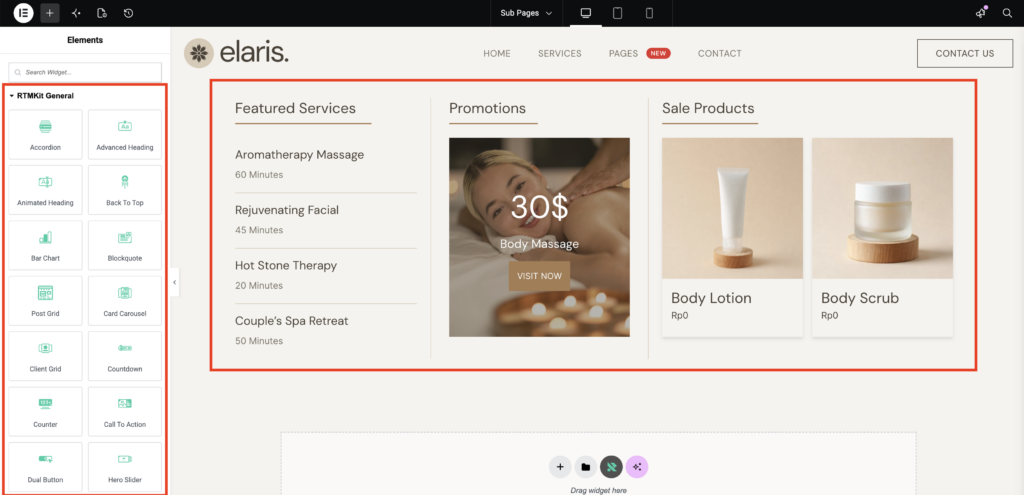The height and width of the screenshot is (495, 1024).
Task: Open the Elementor logo menu
Action: [24, 13]
